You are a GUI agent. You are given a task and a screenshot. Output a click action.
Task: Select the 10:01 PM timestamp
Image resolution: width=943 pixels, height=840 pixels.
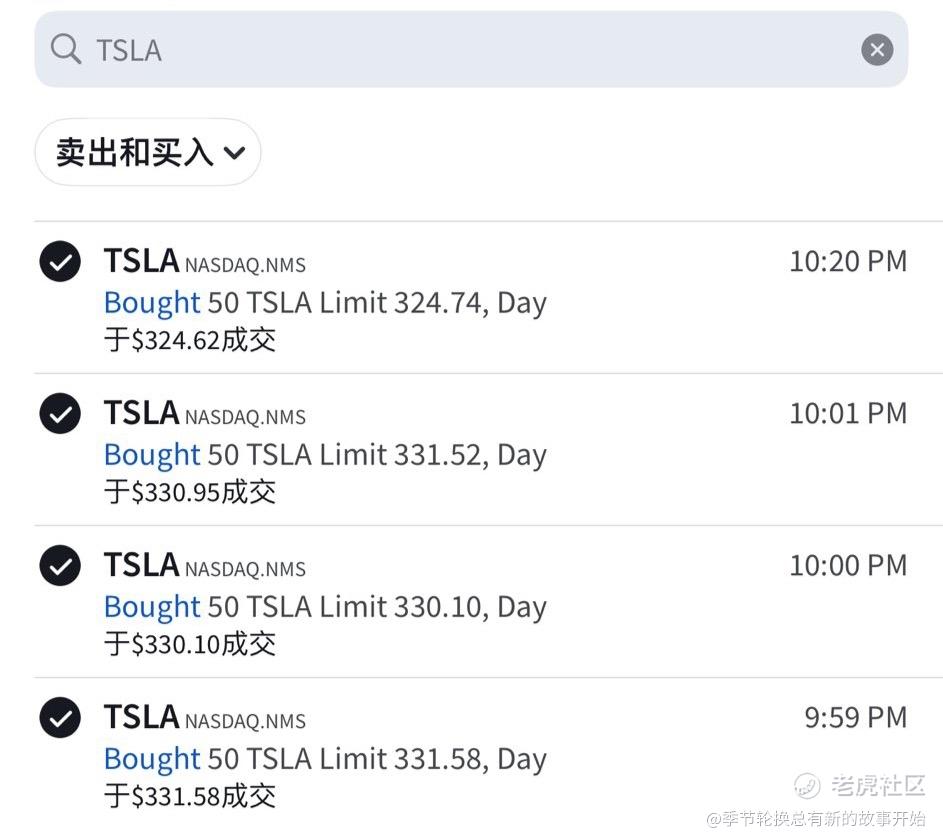848,414
